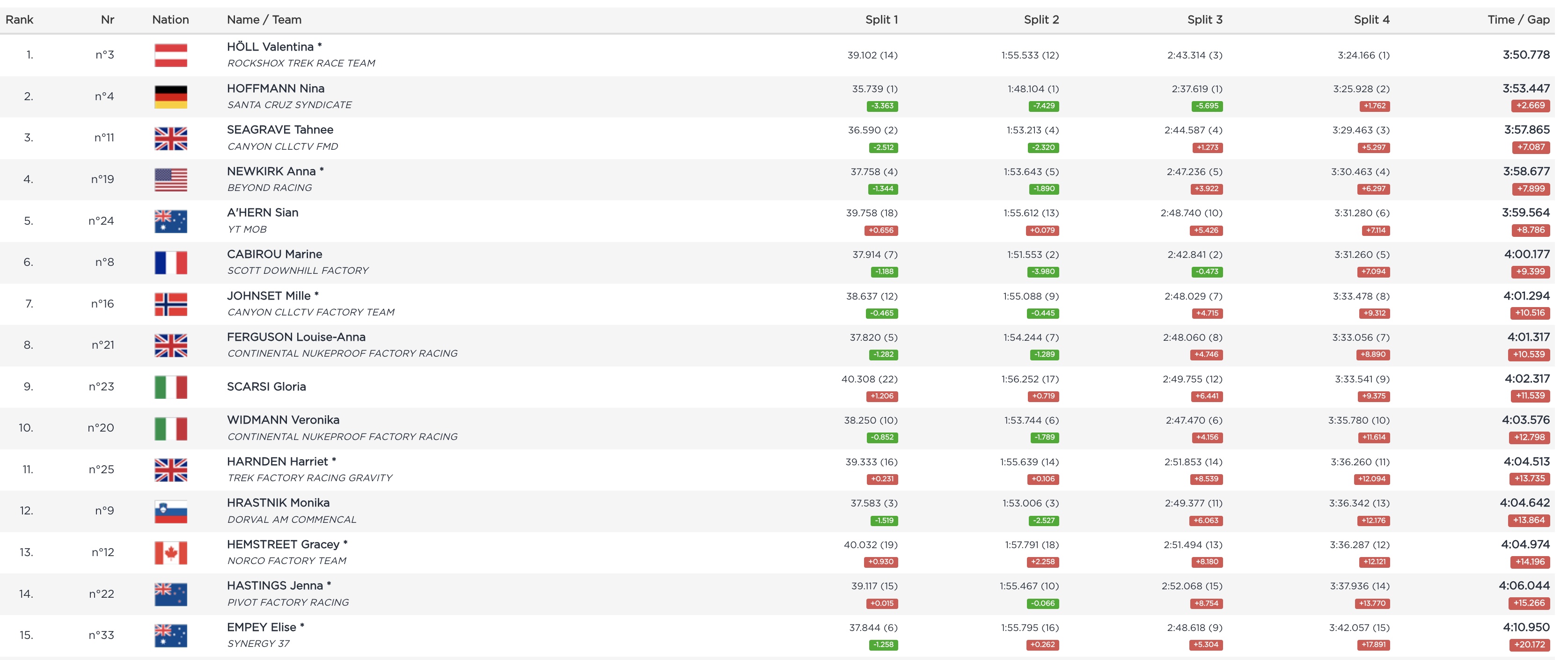Click the Time / Gap column header
The width and height of the screenshot is (1568, 660).
click(x=1518, y=20)
